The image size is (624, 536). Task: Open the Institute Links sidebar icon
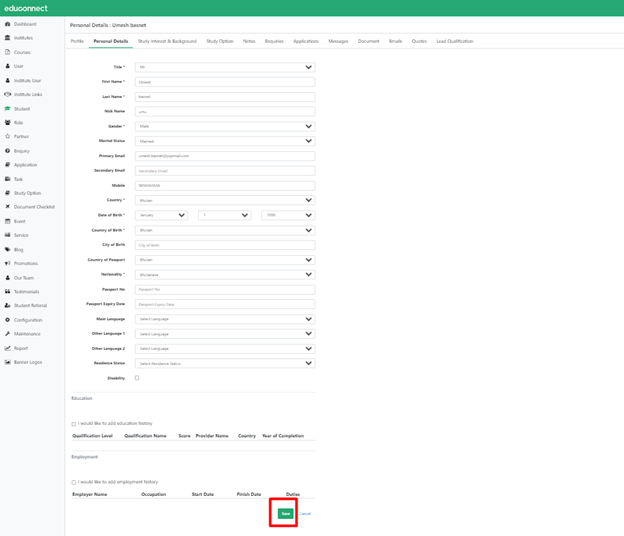tap(7, 94)
